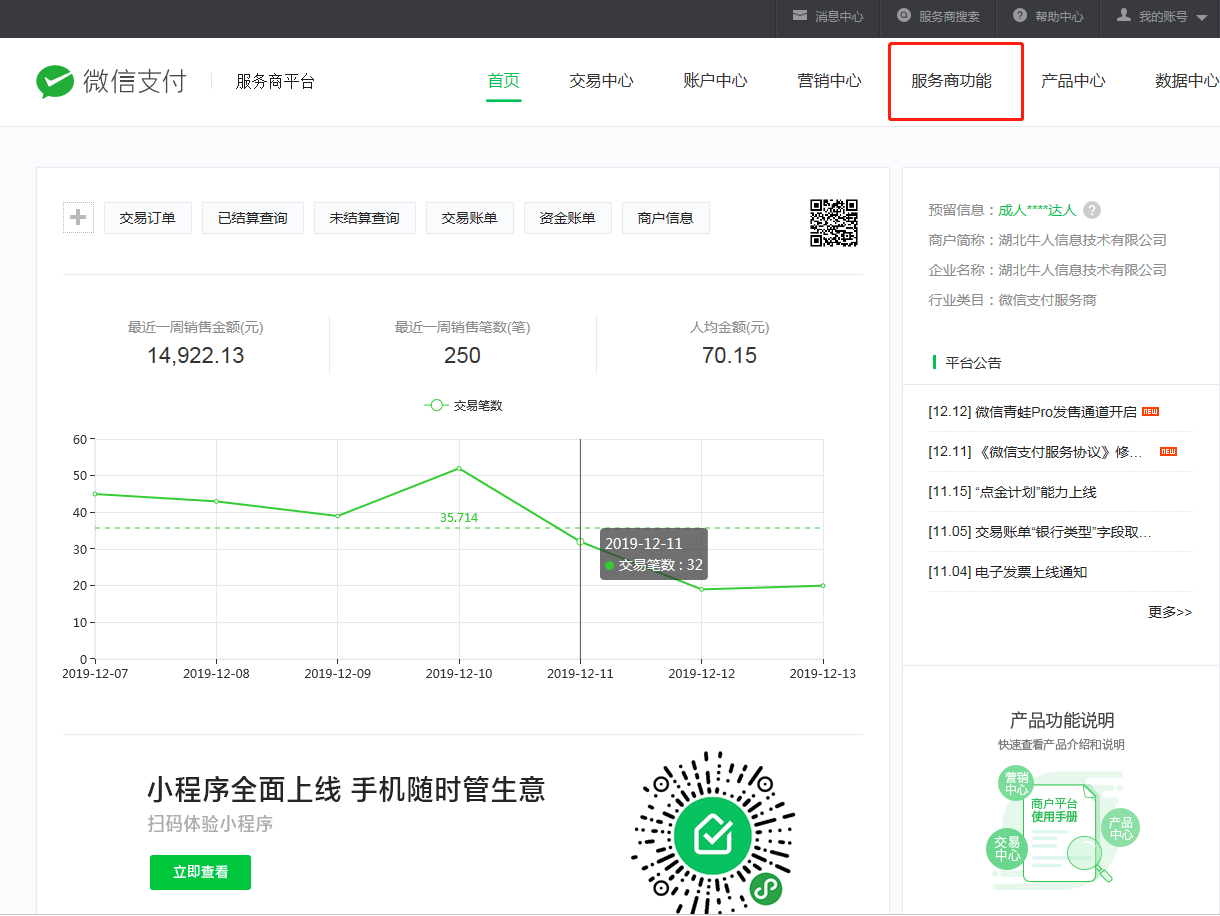This screenshot has height=916, width=1220.
Task: Click the plus icon to add shortcut
Action: [x=78, y=217]
